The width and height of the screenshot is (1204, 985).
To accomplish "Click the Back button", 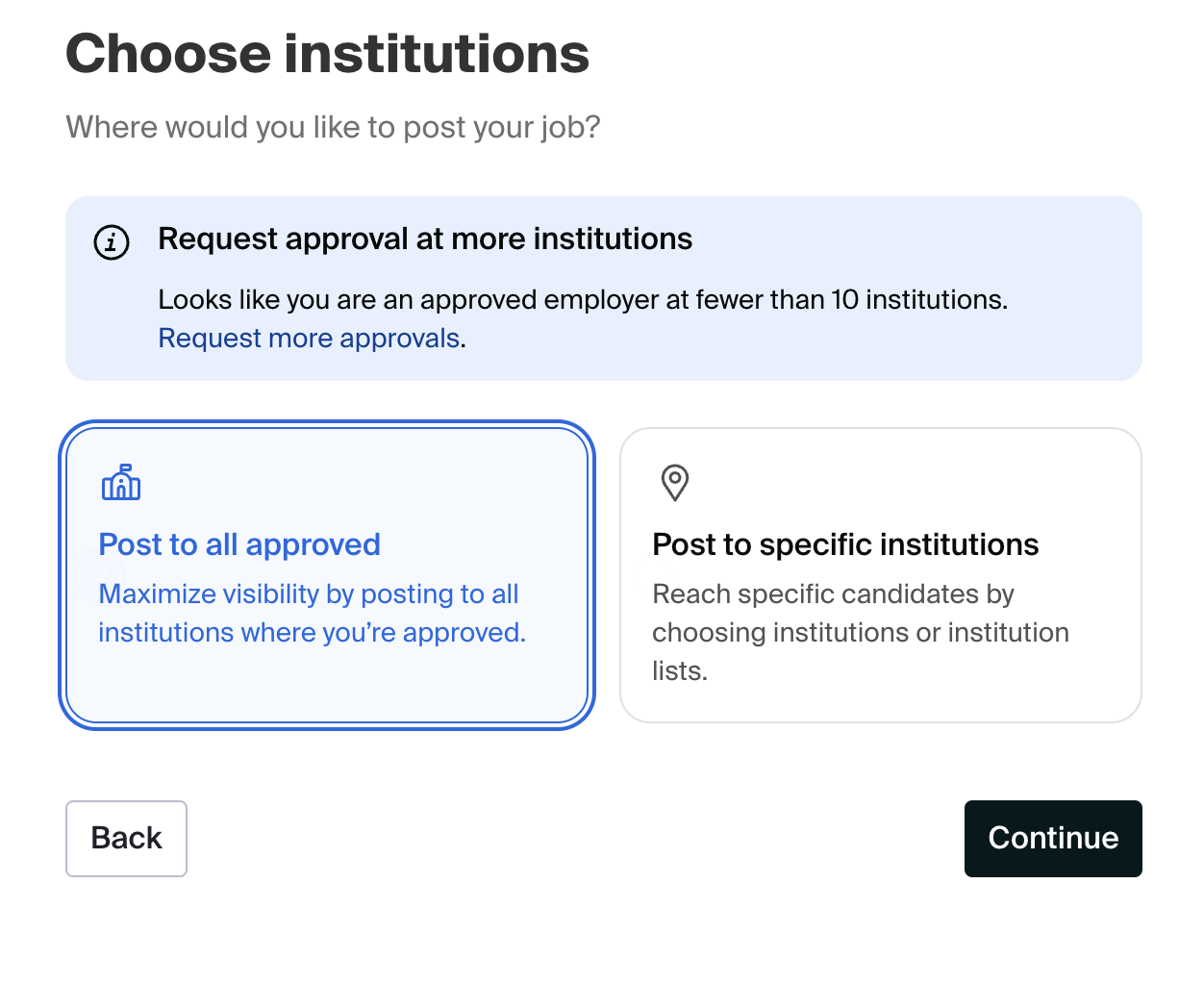I will [x=126, y=838].
